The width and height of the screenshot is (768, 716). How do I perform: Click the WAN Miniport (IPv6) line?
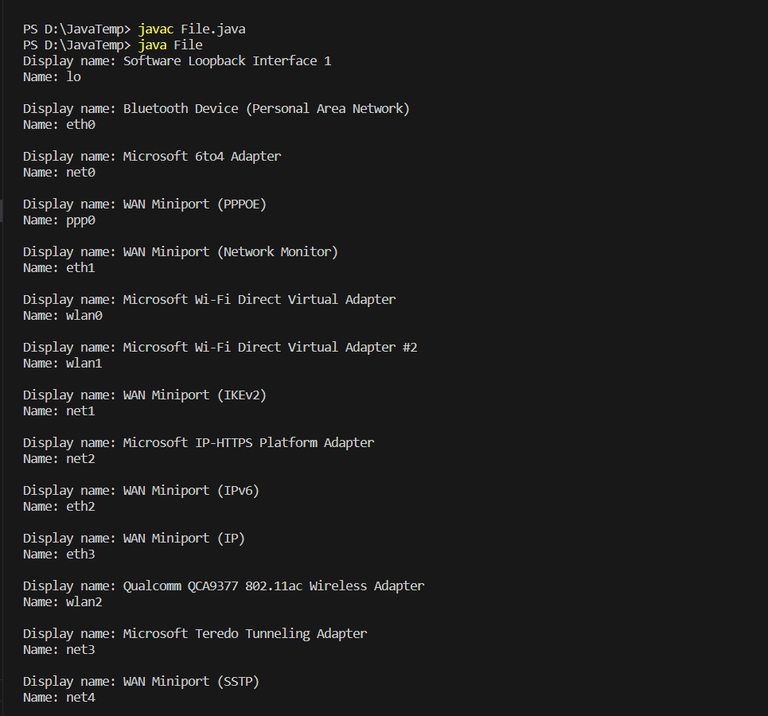point(141,490)
